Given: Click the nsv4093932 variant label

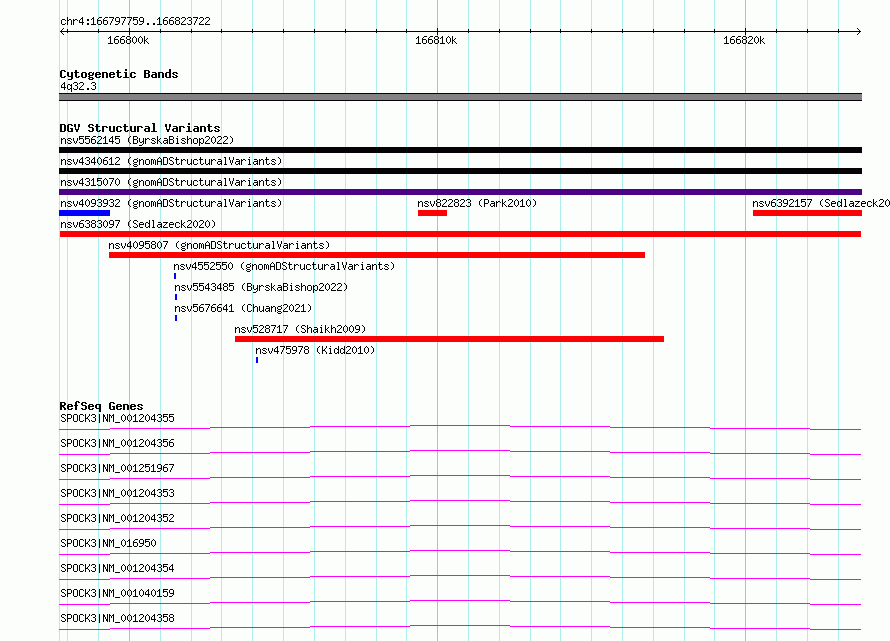Looking at the screenshot, I should coord(171,203).
